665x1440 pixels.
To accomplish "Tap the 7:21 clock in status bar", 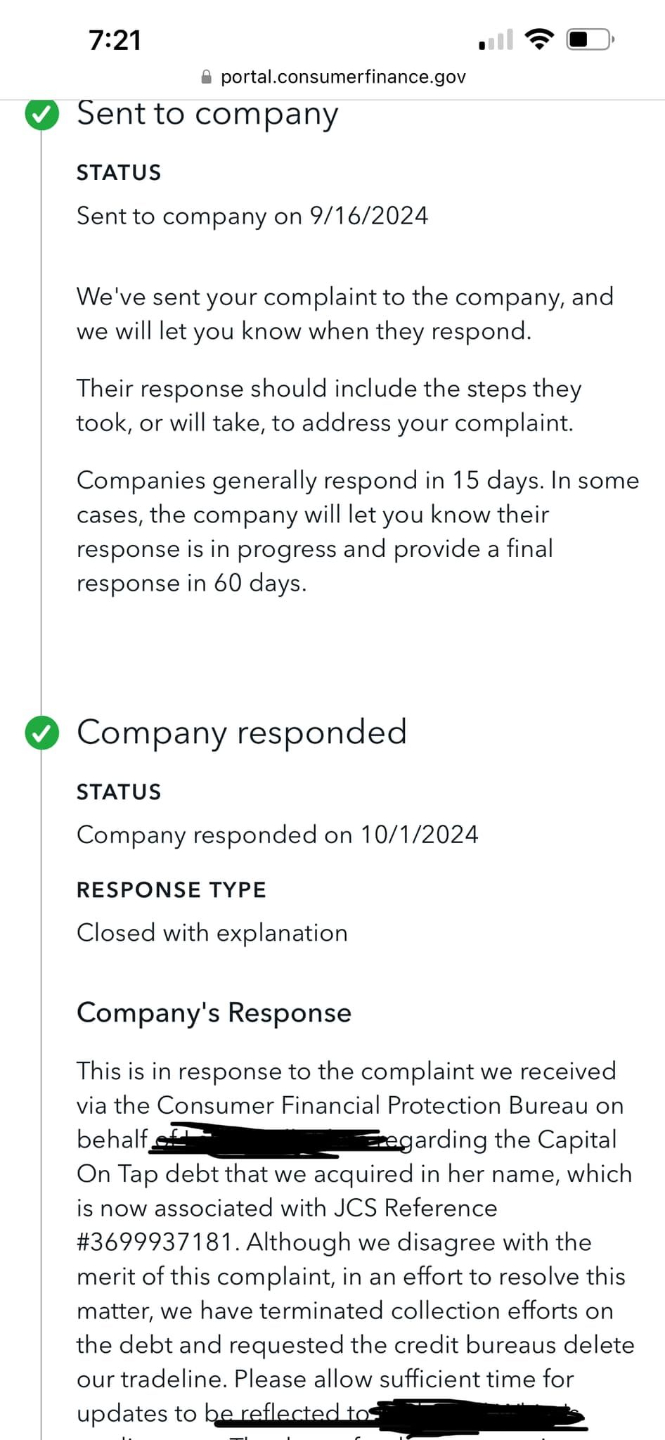I will pos(115,40).
